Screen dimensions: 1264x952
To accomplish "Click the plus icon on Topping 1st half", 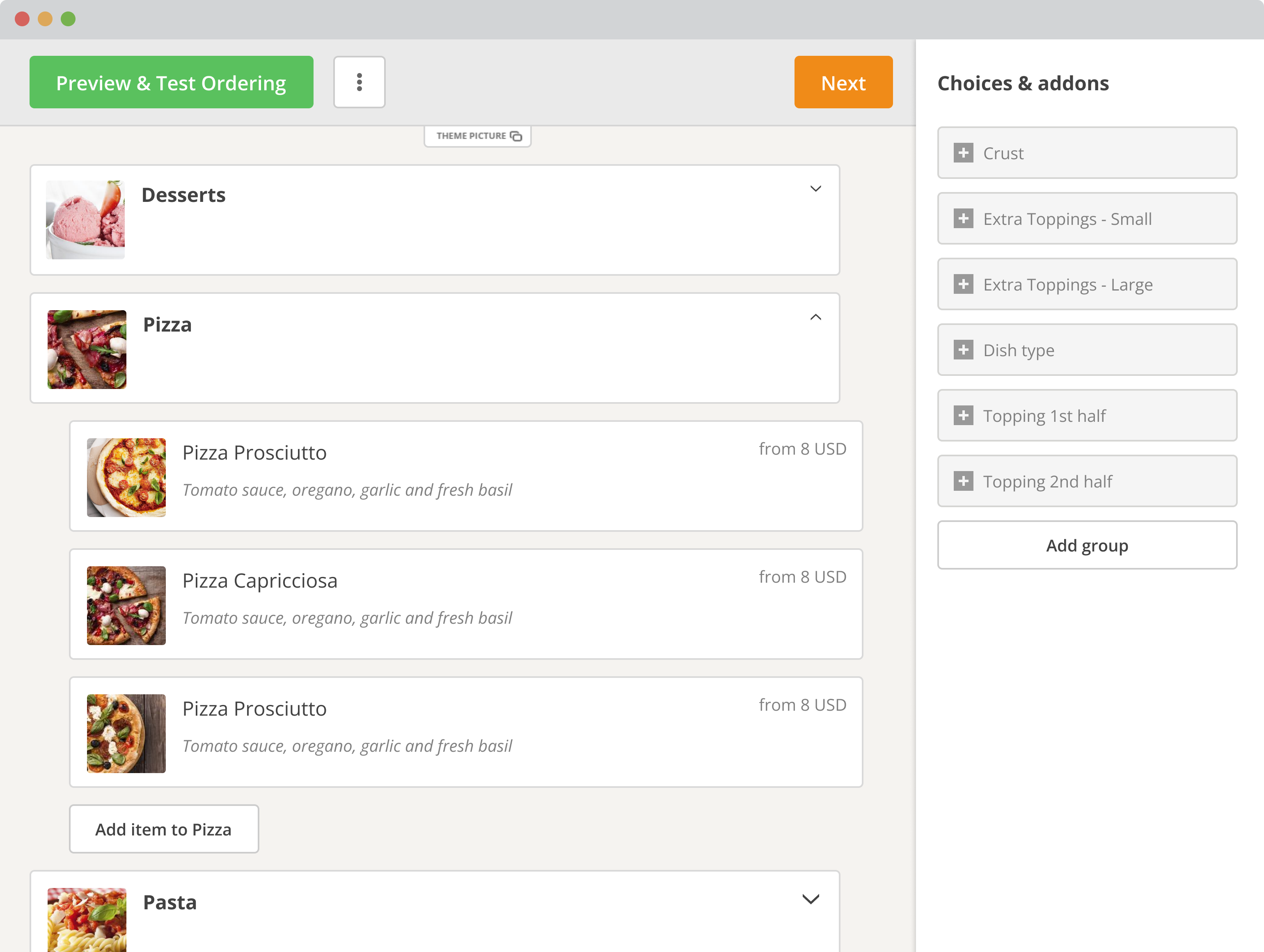I will tap(964, 415).
